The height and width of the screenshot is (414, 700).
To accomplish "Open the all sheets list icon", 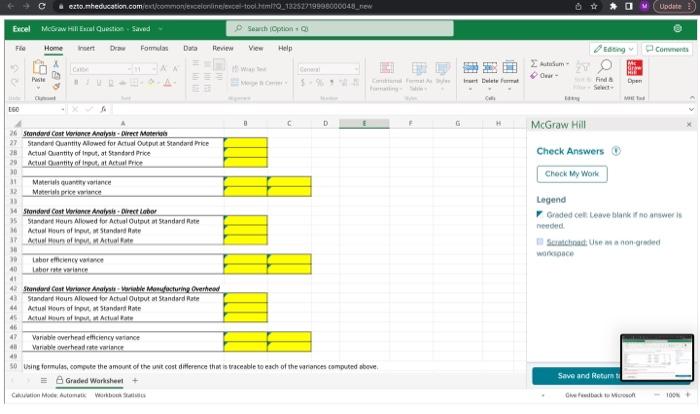I will tap(43, 381).
